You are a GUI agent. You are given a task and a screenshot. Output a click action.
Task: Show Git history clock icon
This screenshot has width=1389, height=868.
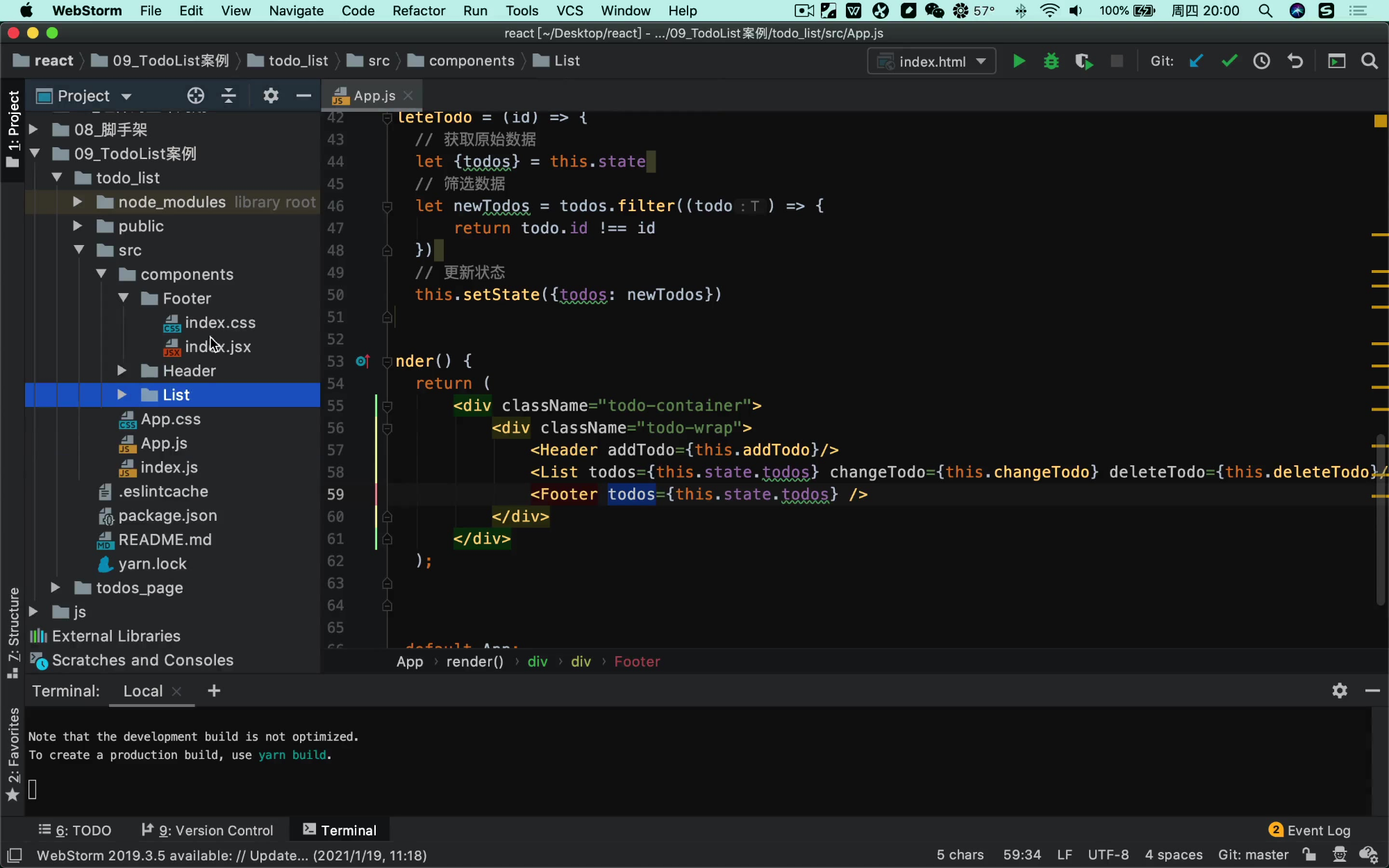[x=1262, y=61]
